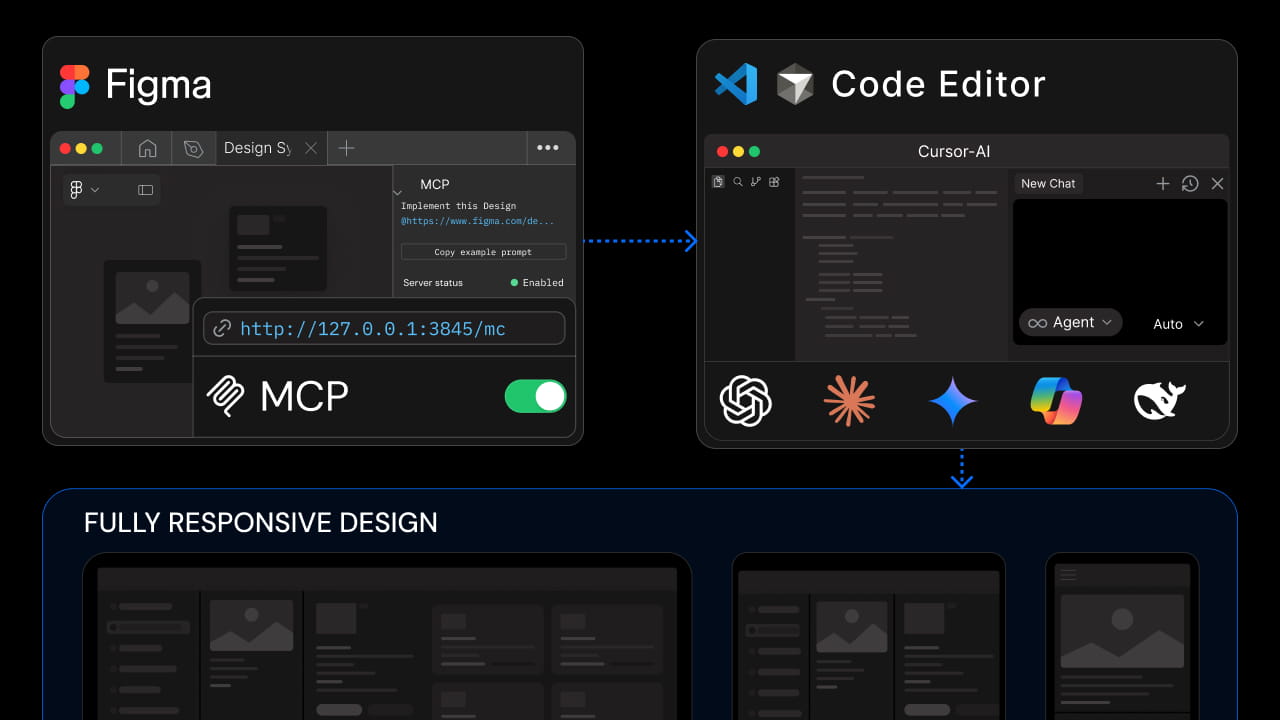Open the Extensions view in Cursor

tap(773, 181)
